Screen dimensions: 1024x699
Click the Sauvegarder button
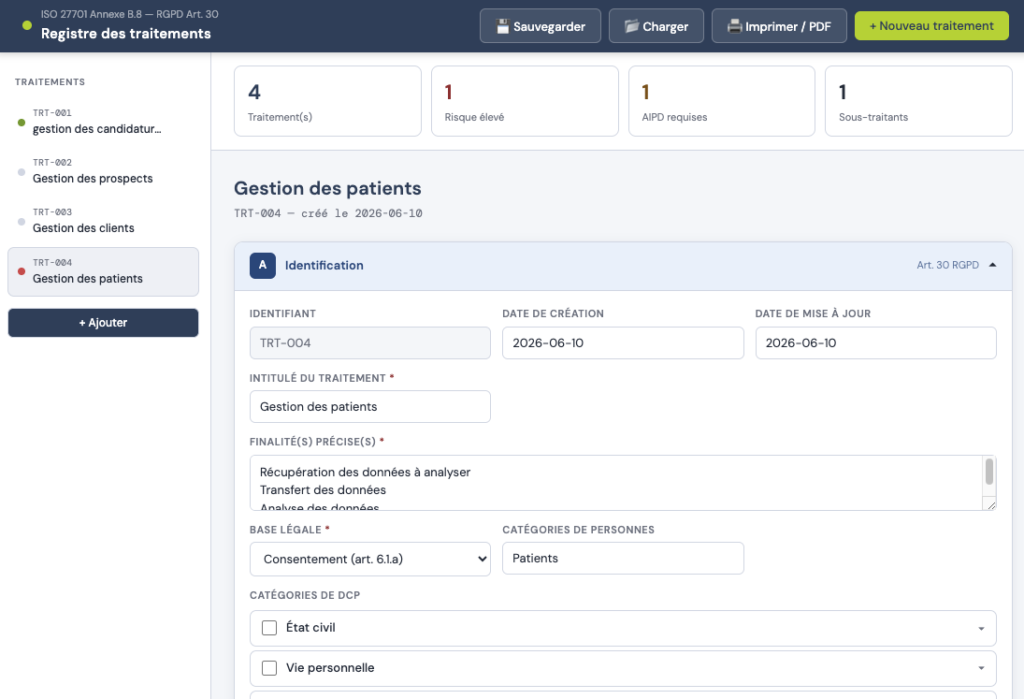[x=540, y=26]
